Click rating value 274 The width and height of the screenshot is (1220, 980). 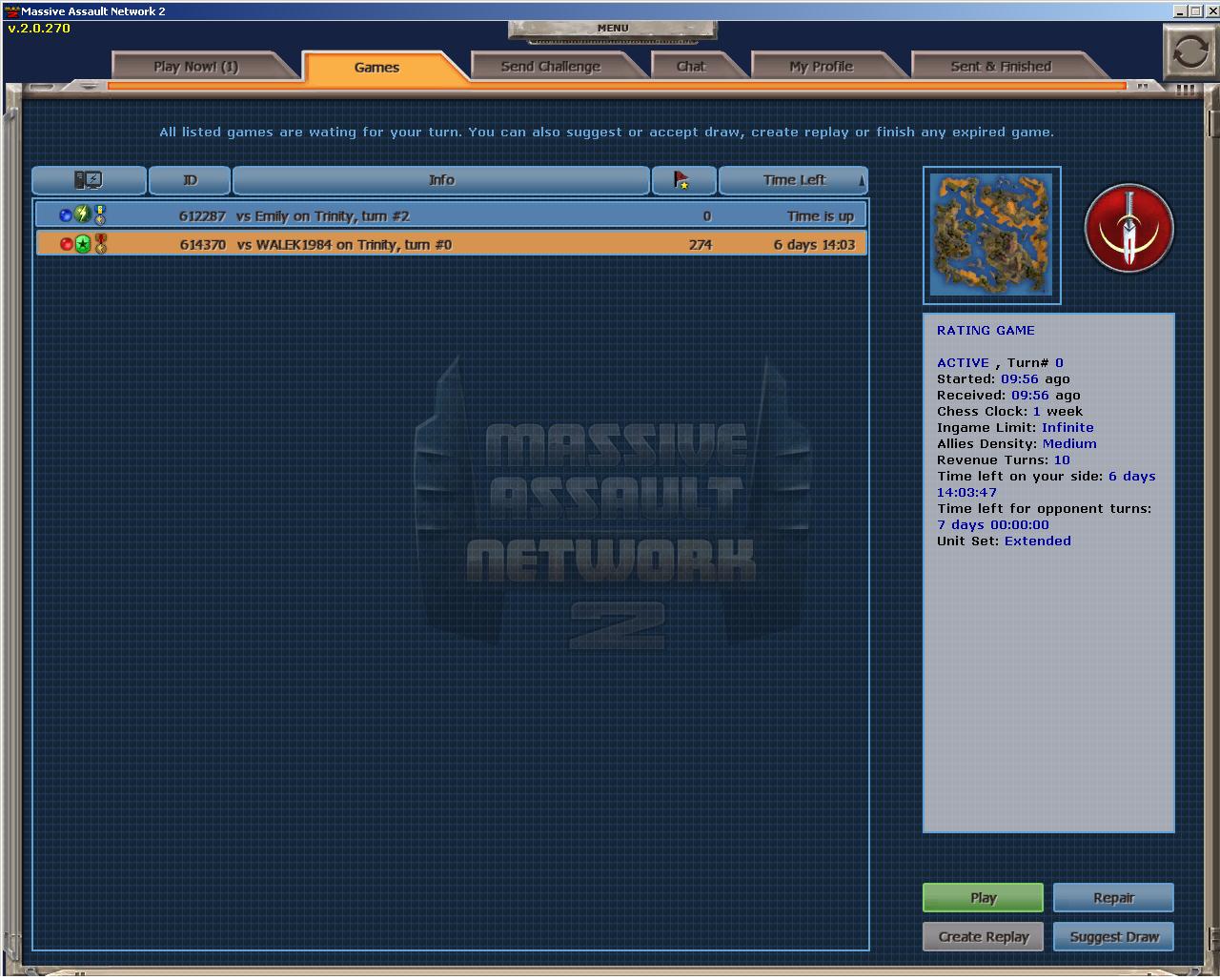pyautogui.click(x=701, y=245)
